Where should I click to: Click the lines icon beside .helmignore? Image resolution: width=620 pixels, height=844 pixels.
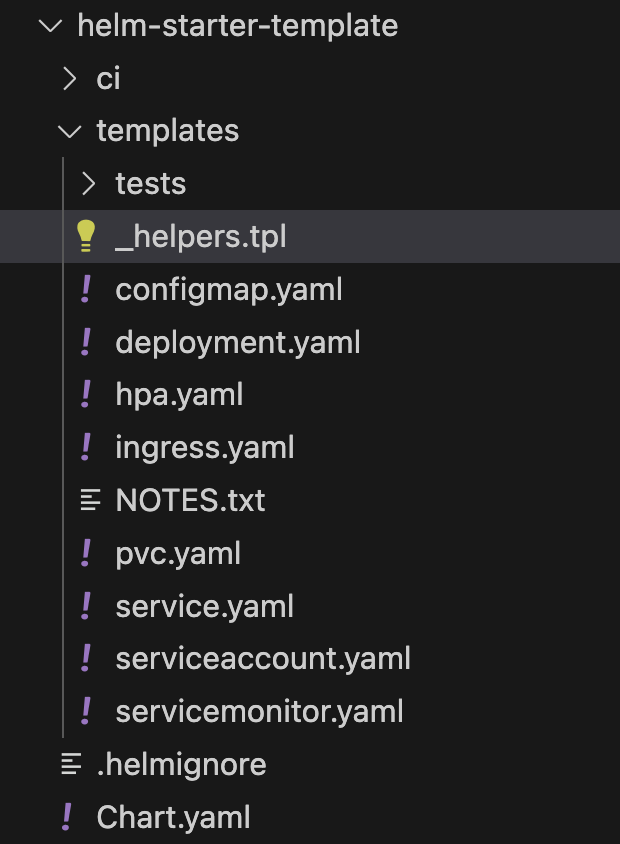click(71, 763)
